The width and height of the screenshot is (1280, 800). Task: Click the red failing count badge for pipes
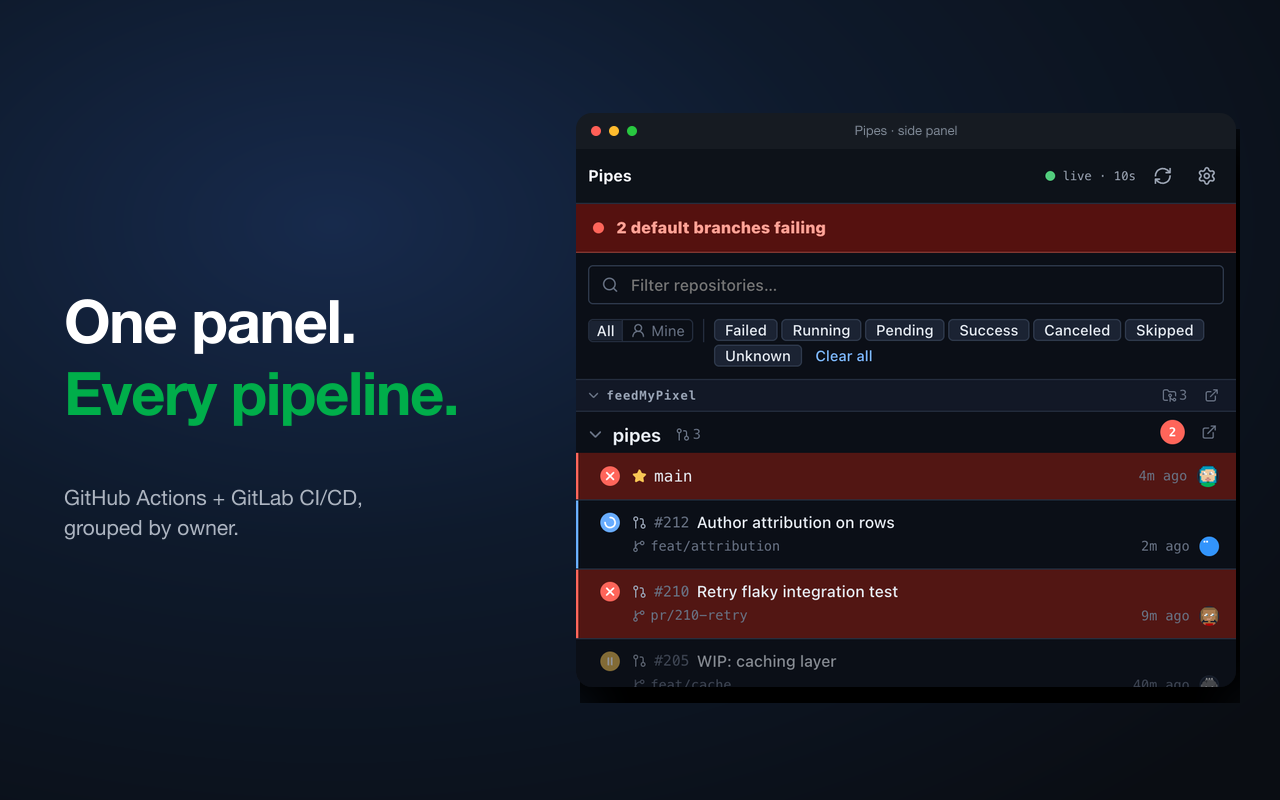(x=1172, y=432)
